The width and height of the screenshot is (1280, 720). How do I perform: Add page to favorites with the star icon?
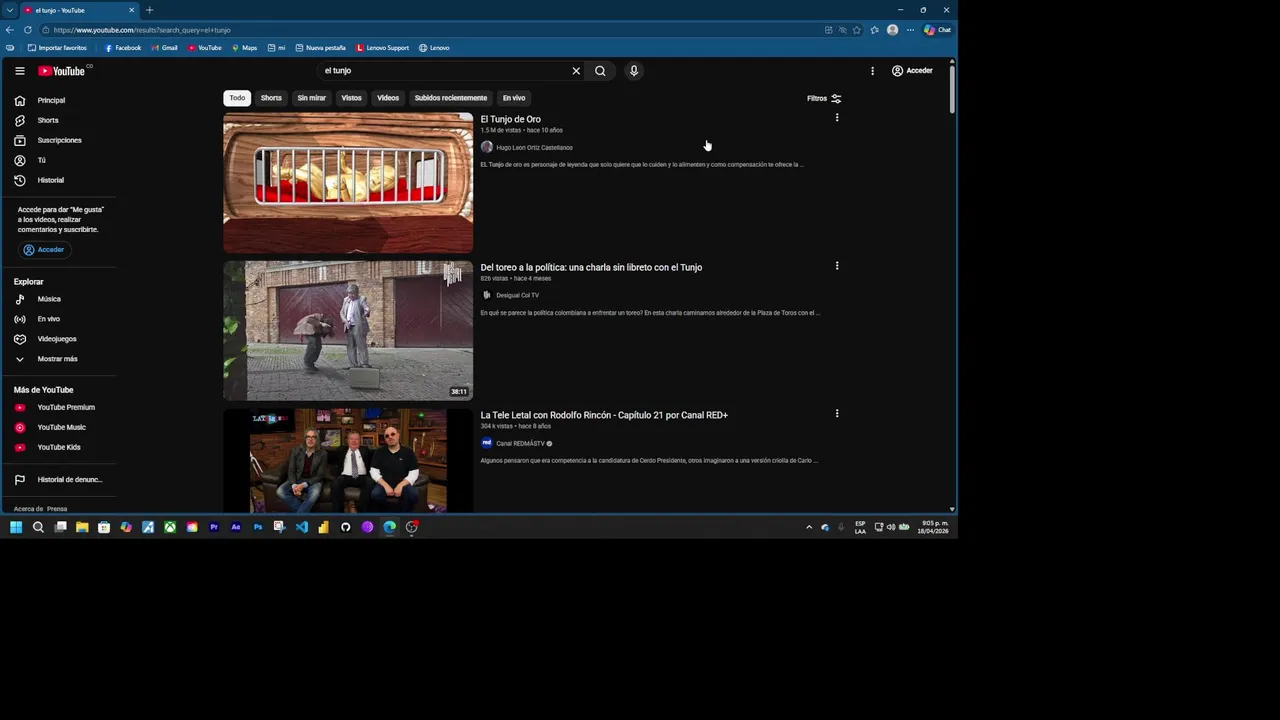(856, 30)
